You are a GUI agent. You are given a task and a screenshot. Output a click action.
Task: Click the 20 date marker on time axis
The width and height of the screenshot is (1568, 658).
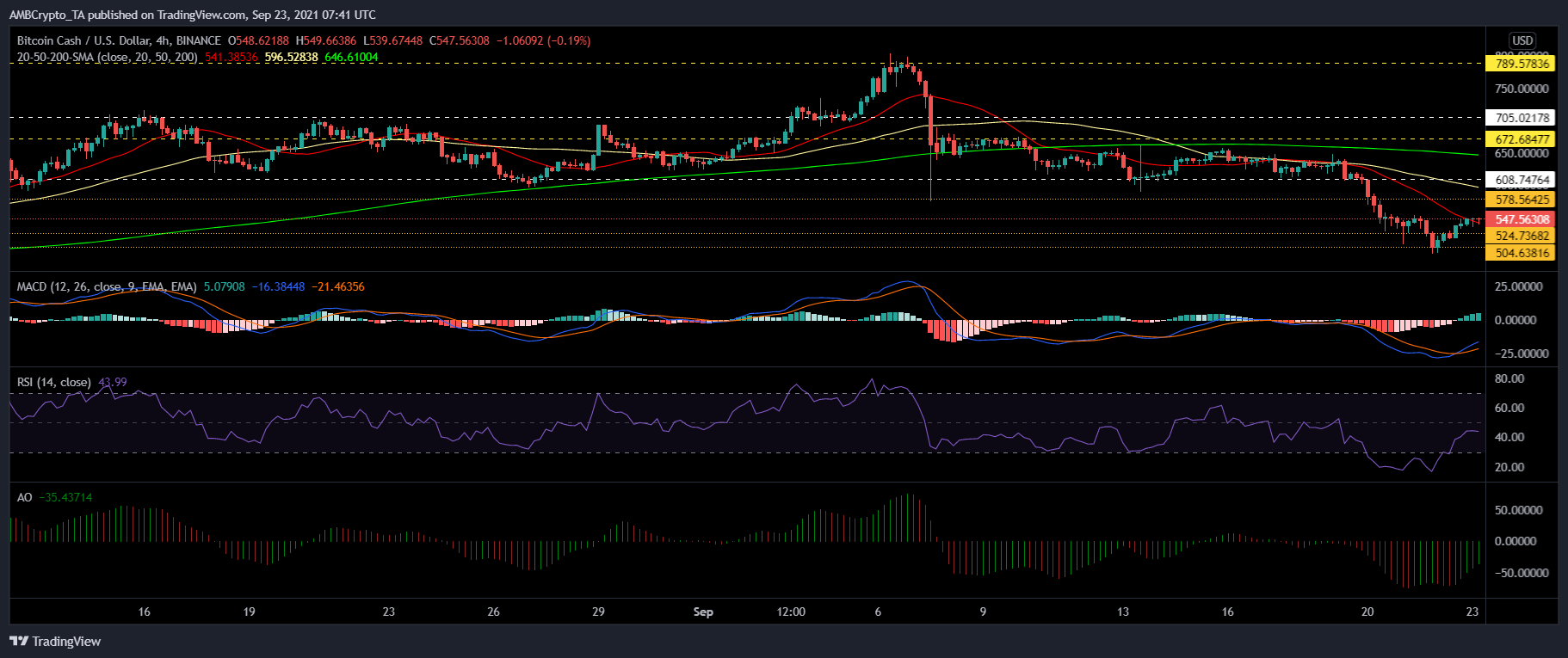[x=1367, y=612]
